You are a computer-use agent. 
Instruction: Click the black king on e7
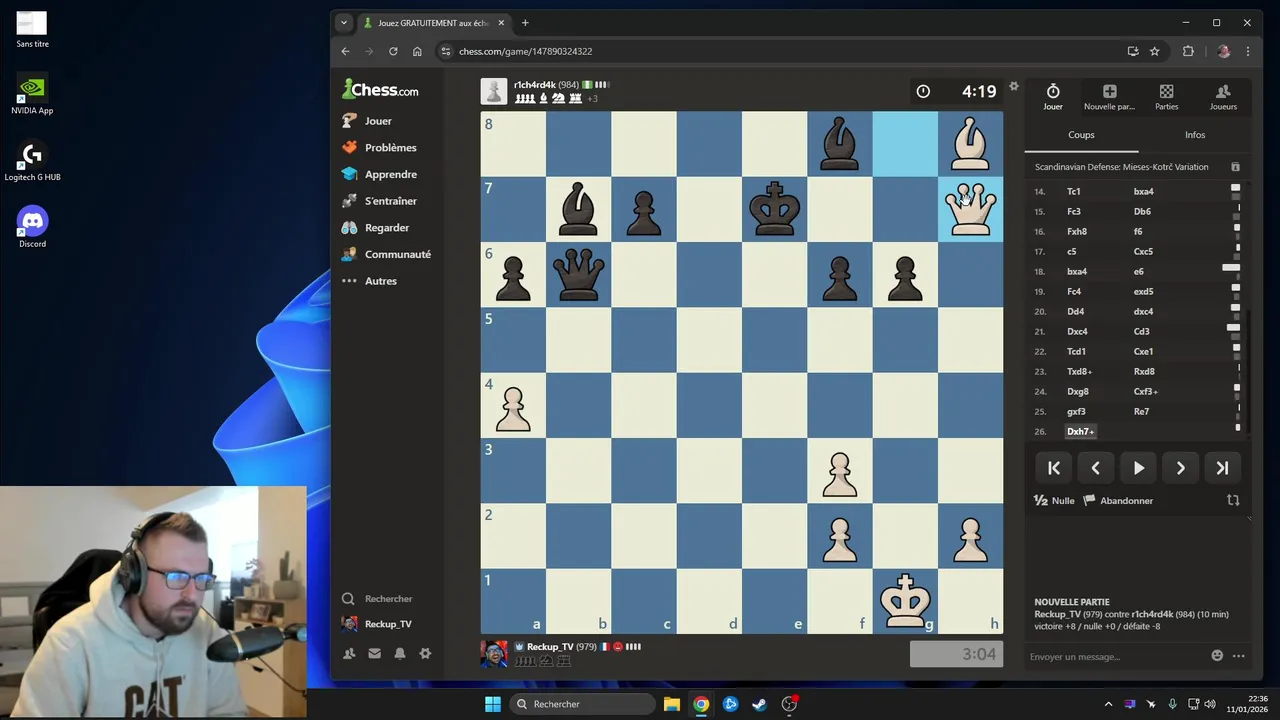[x=774, y=209]
